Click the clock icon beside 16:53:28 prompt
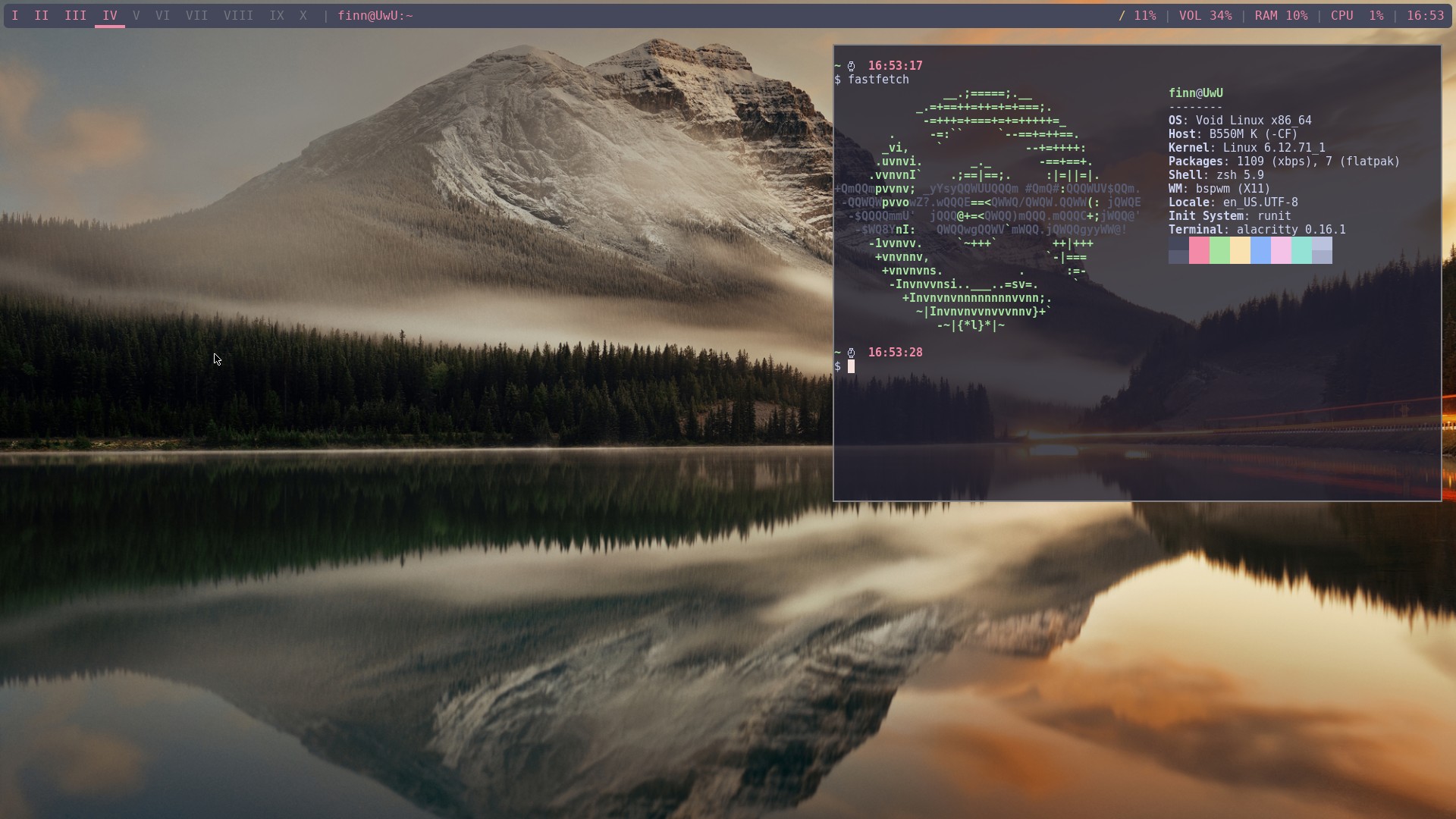Screen dimensions: 1456x819 pyautogui.click(x=852, y=353)
